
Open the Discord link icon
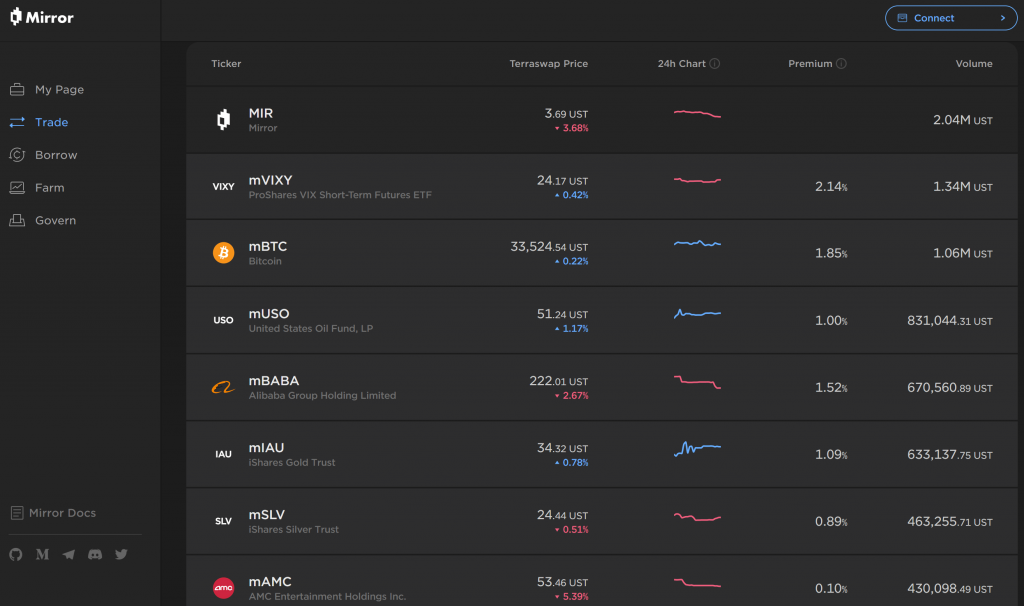click(x=95, y=554)
